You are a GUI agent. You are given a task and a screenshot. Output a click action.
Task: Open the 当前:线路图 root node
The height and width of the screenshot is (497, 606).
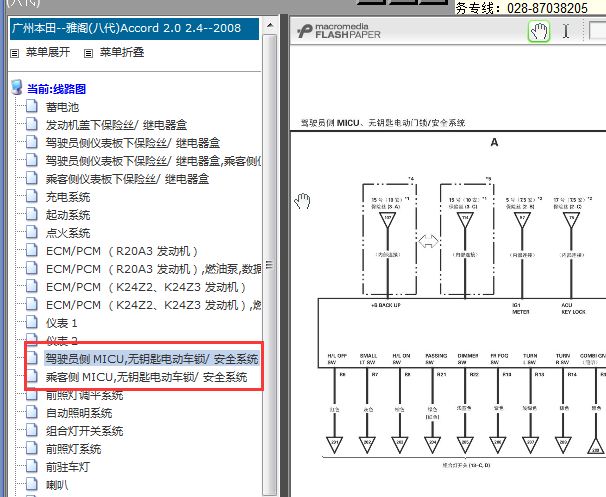[x=56, y=89]
